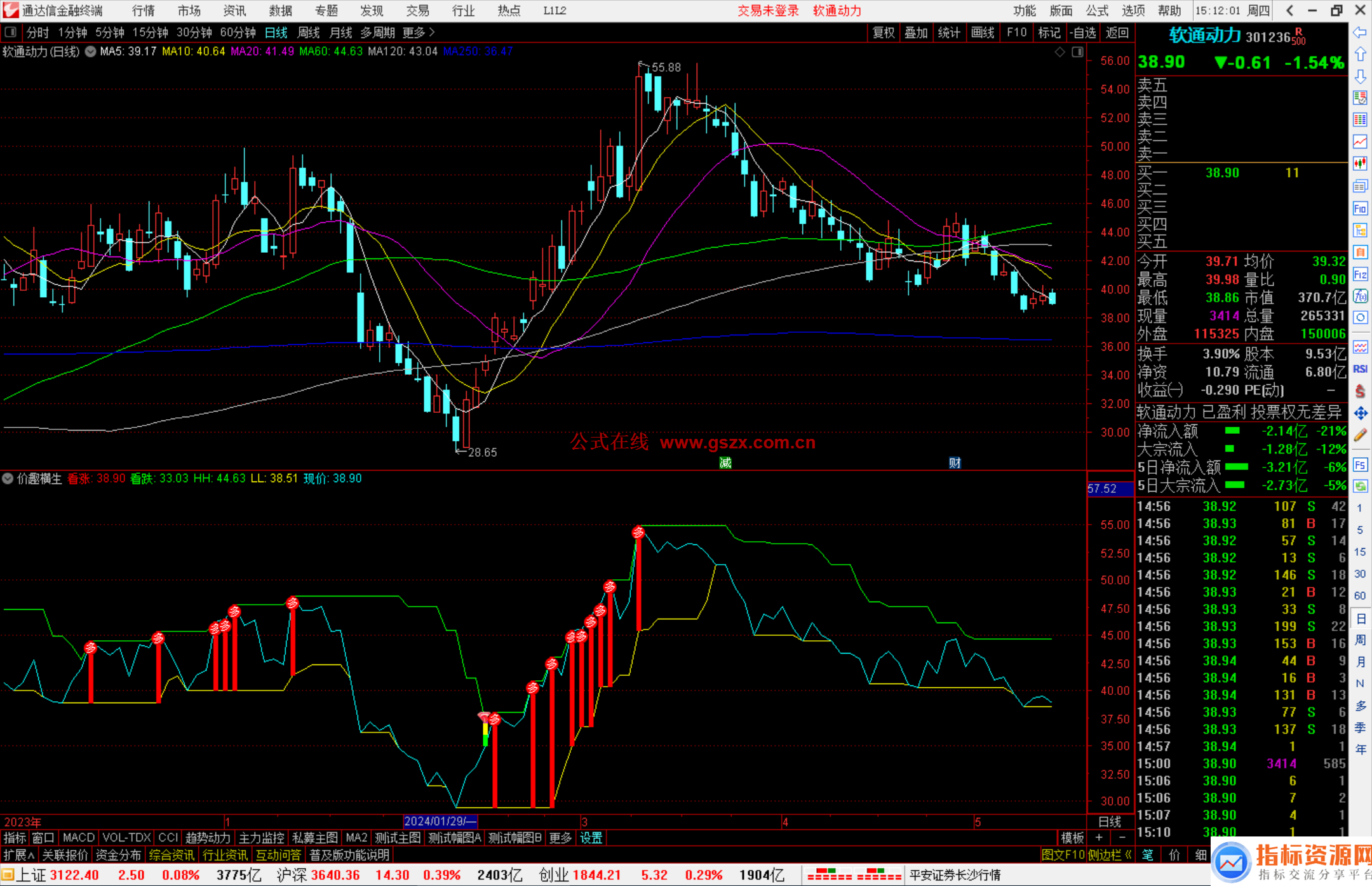Click the minus zoom button beside 模板
The width and height of the screenshot is (1372, 886).
tap(1122, 838)
